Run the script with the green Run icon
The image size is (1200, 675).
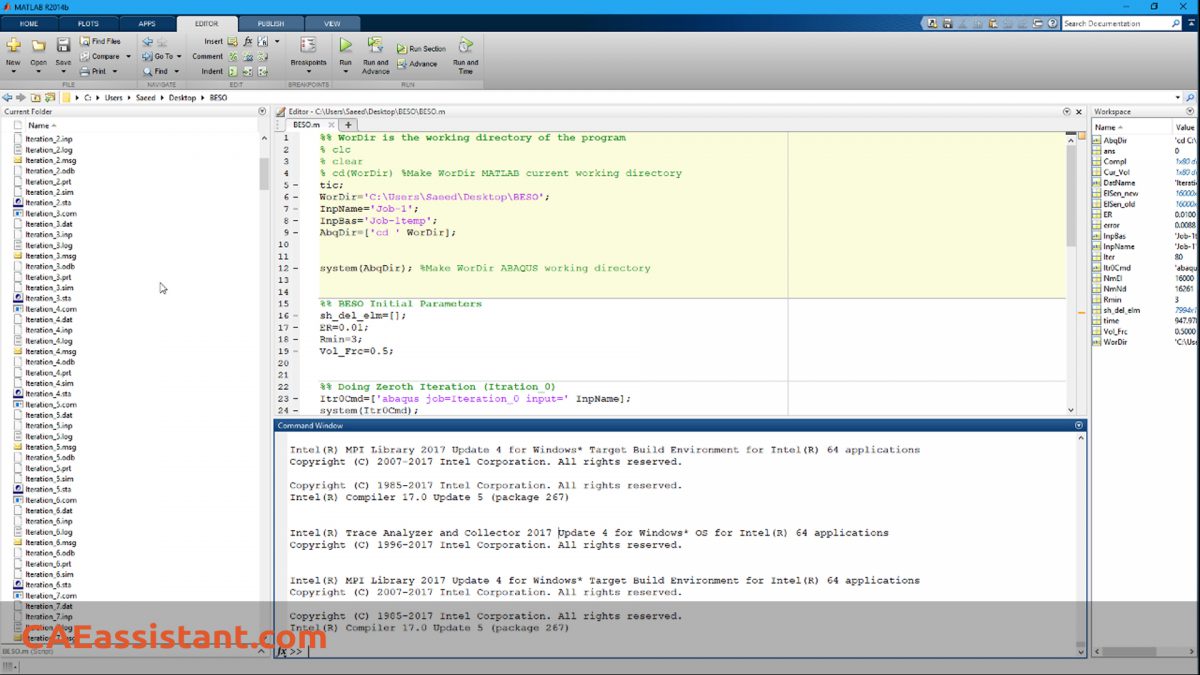pos(344,45)
